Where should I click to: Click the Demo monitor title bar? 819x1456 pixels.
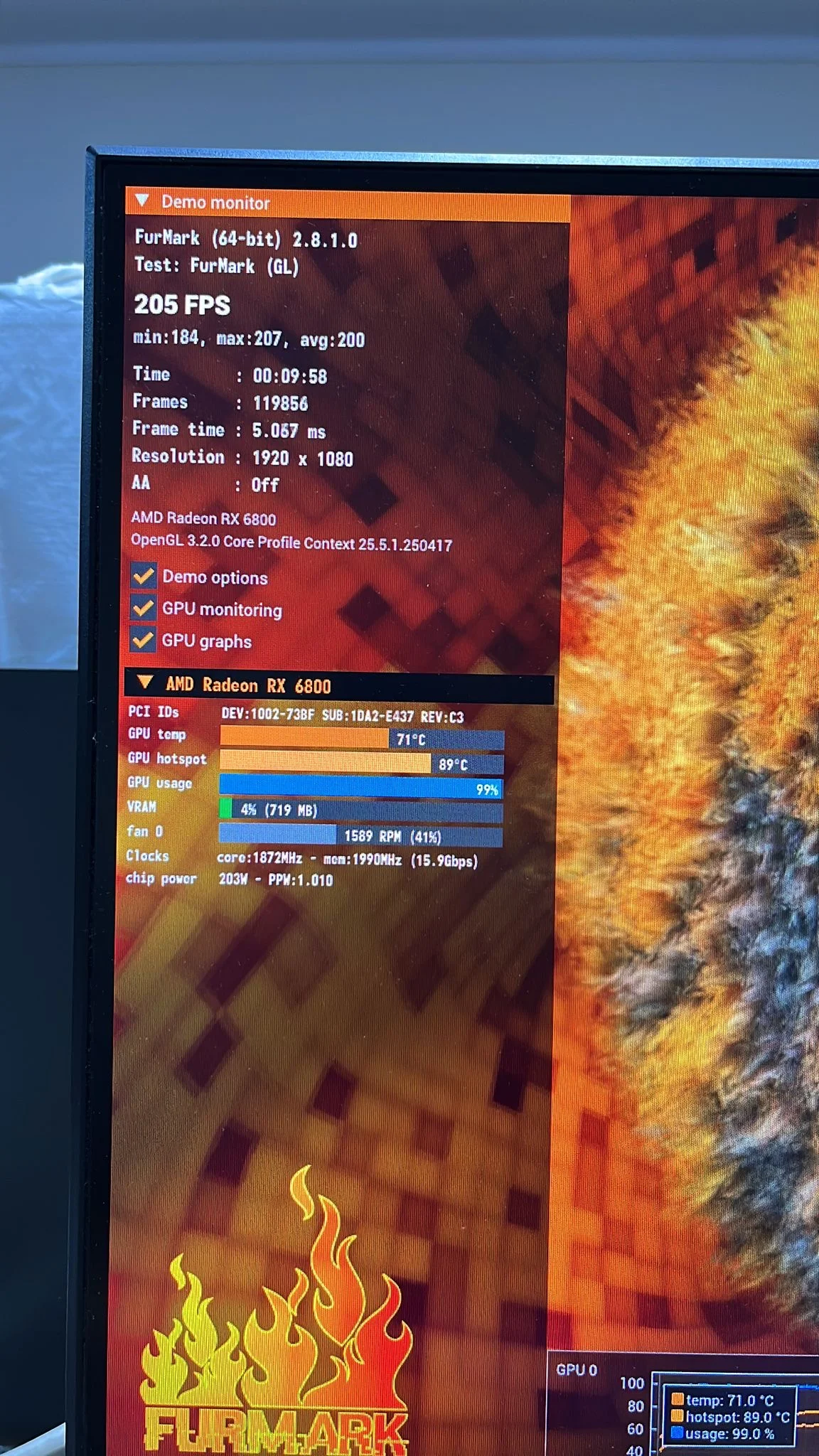click(x=348, y=203)
